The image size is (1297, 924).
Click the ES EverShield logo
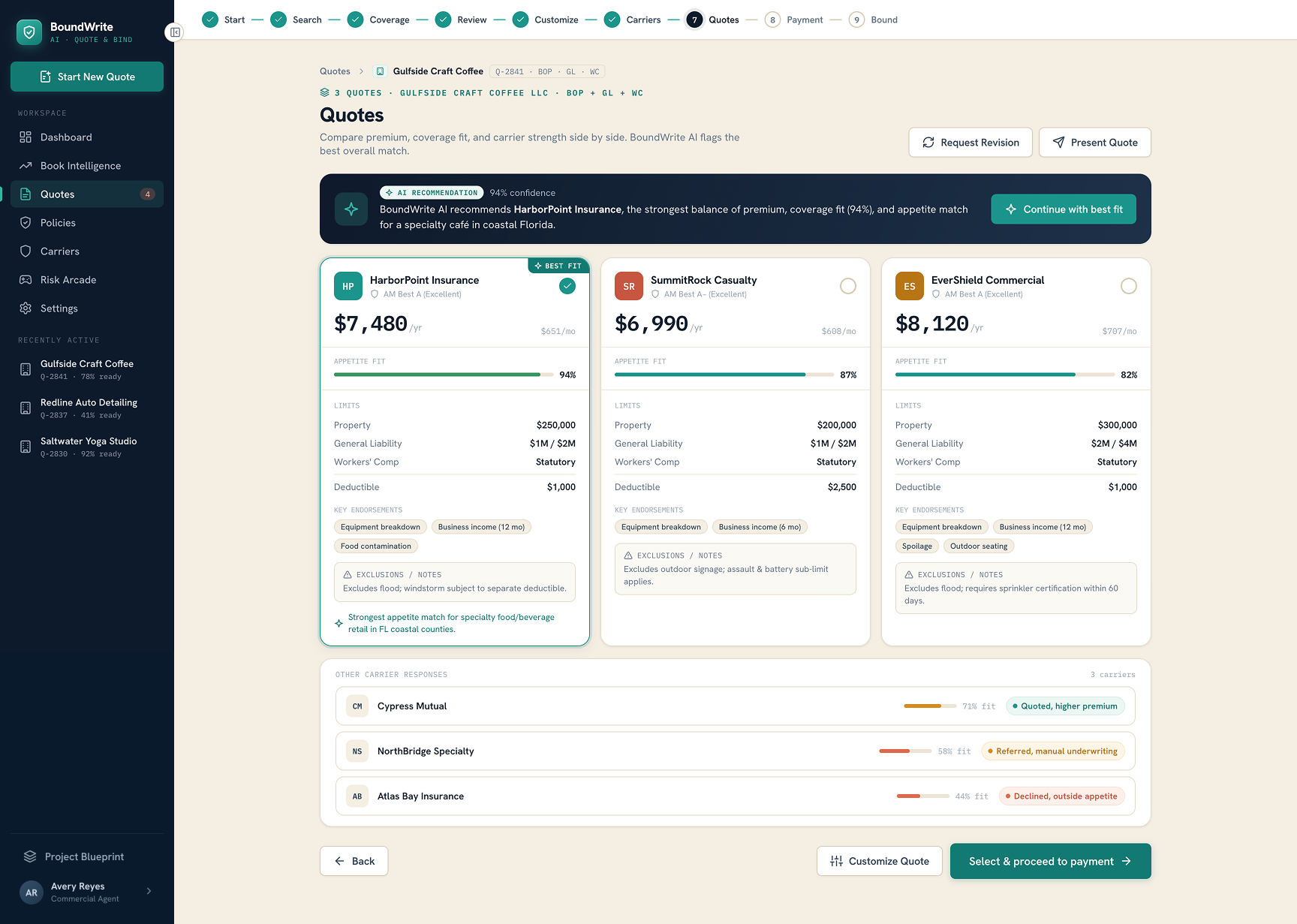pyautogui.click(x=910, y=286)
